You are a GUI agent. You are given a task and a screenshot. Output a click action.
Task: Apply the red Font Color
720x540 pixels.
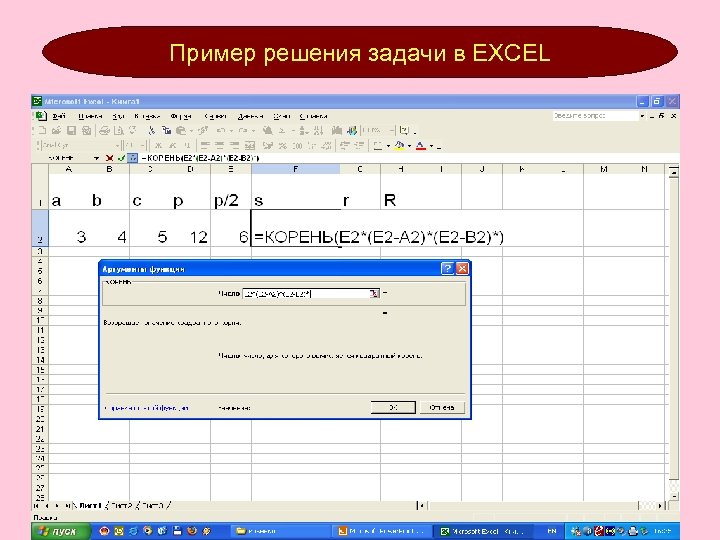[x=421, y=146]
